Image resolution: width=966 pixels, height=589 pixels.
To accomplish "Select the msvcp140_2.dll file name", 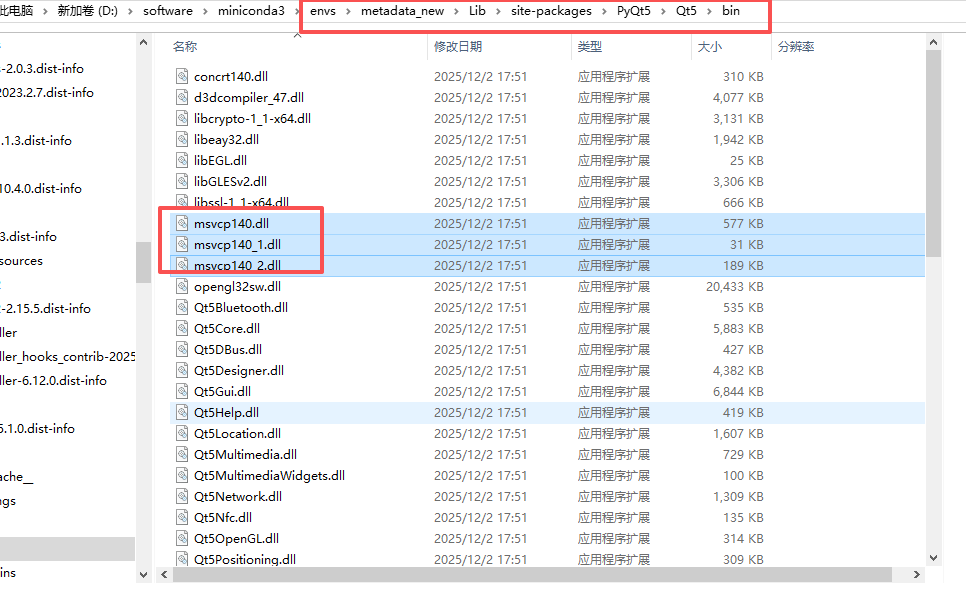I will (237, 266).
